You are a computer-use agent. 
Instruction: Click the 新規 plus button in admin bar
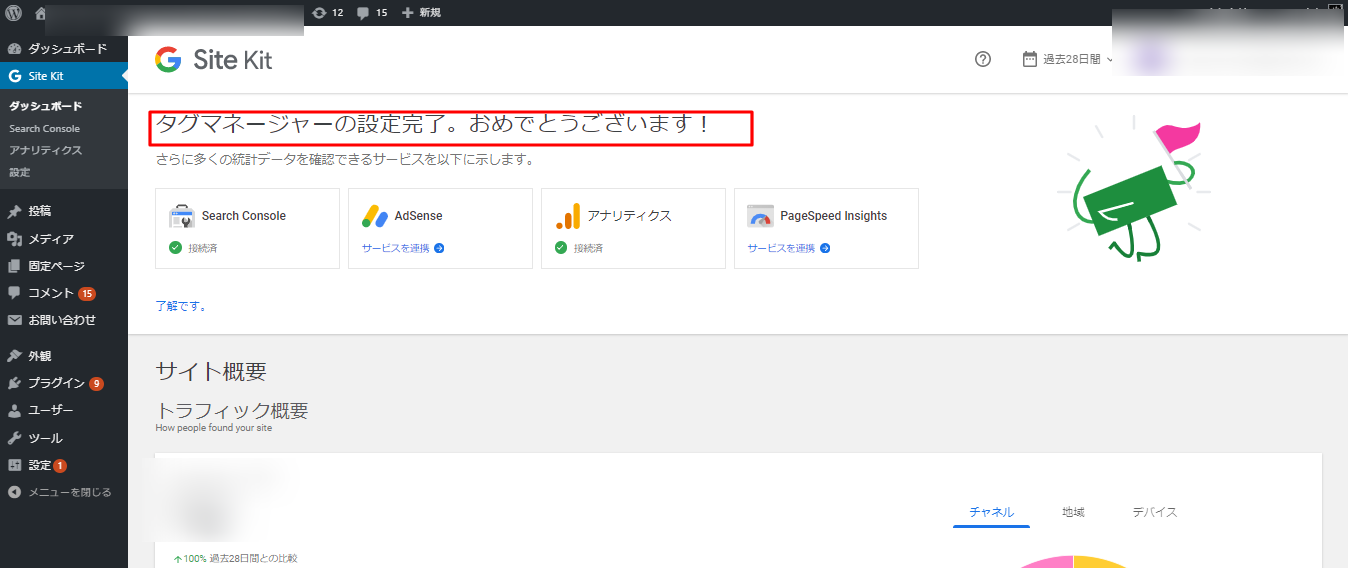pos(421,13)
